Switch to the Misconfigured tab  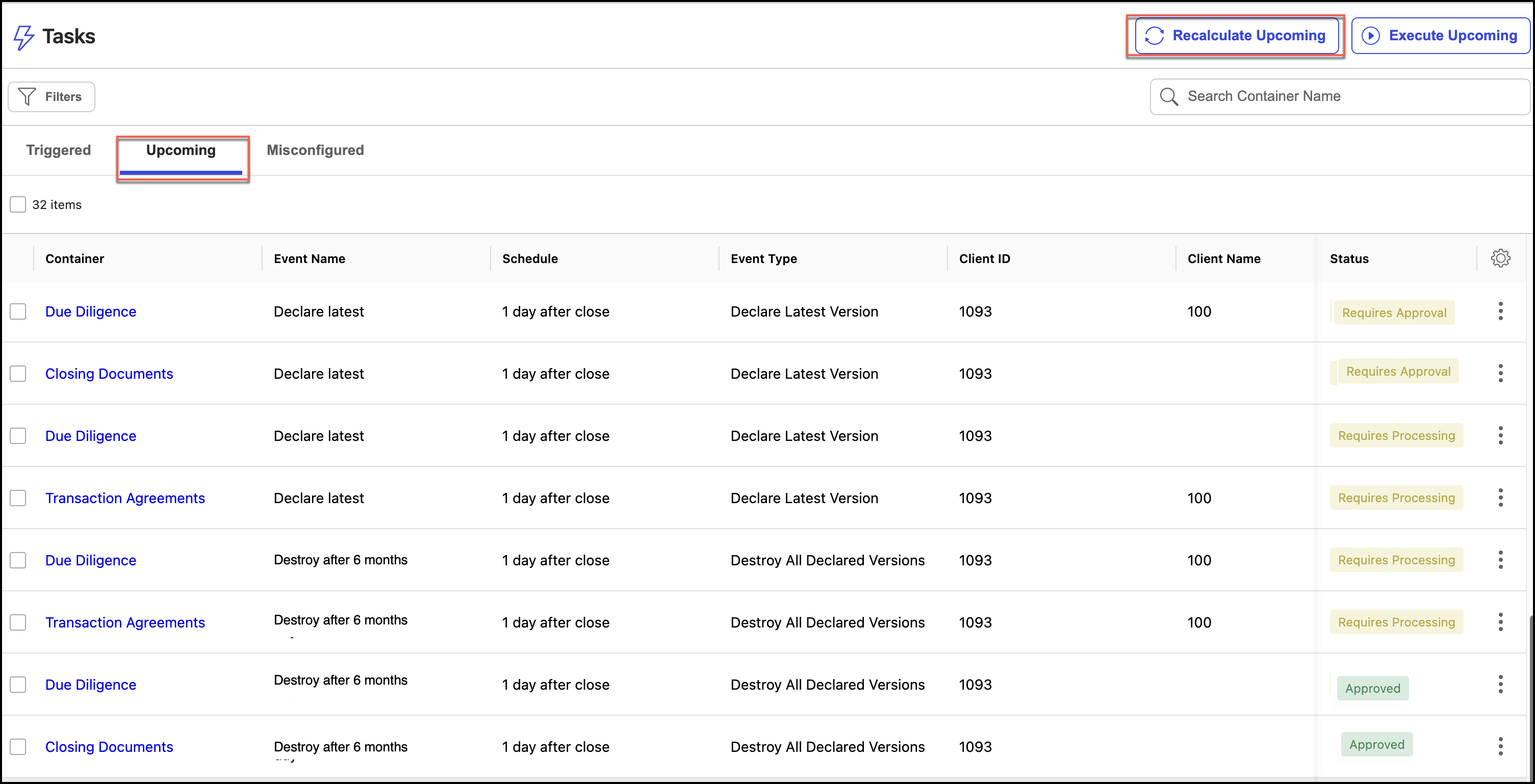pyautogui.click(x=315, y=150)
